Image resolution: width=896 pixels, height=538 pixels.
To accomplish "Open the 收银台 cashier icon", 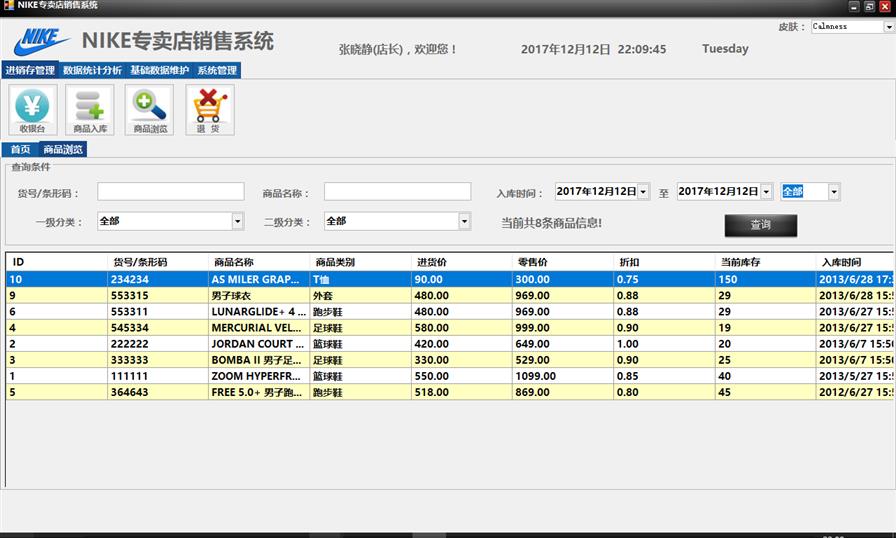I will 33,110.
